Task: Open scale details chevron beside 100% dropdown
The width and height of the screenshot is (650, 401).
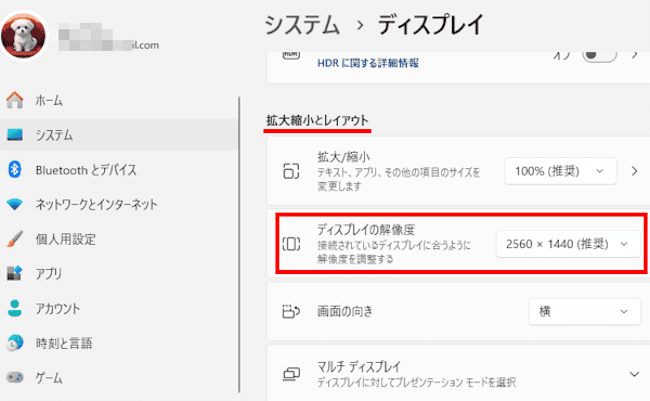Action: pos(634,171)
